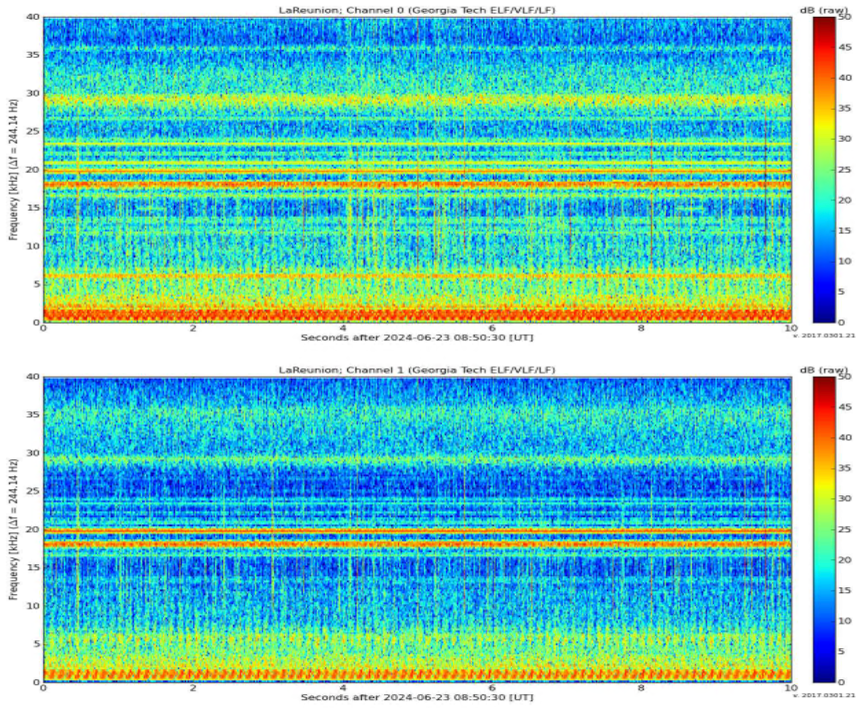Click the red 20 kHz band in Channel 1
The height and width of the screenshot is (708, 856).
click(416, 530)
